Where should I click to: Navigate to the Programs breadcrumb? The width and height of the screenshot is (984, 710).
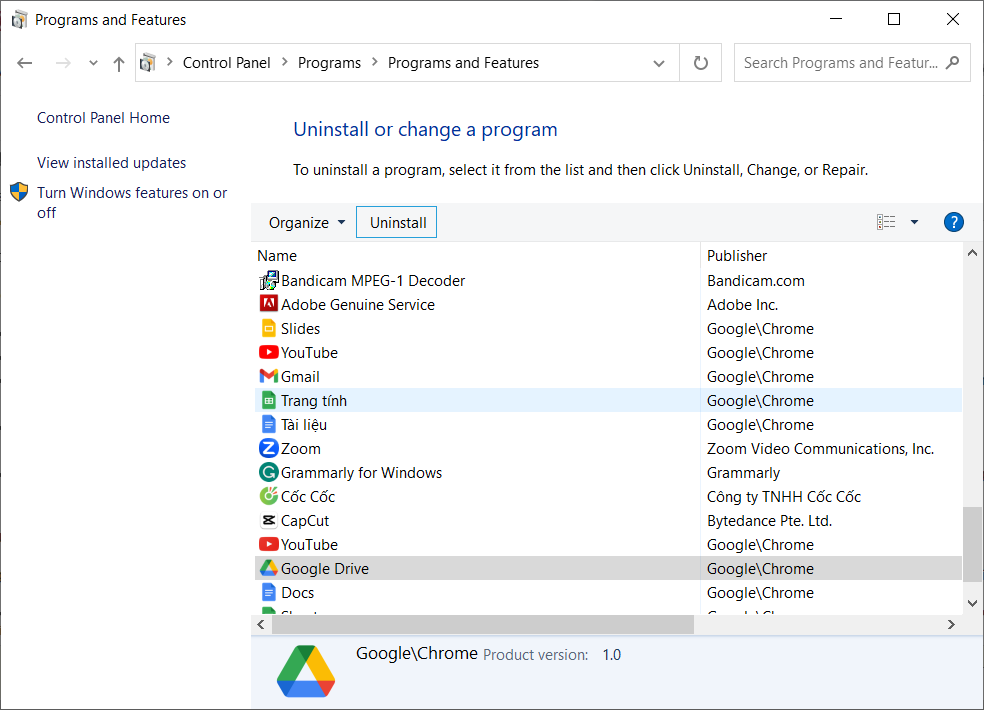coord(329,63)
